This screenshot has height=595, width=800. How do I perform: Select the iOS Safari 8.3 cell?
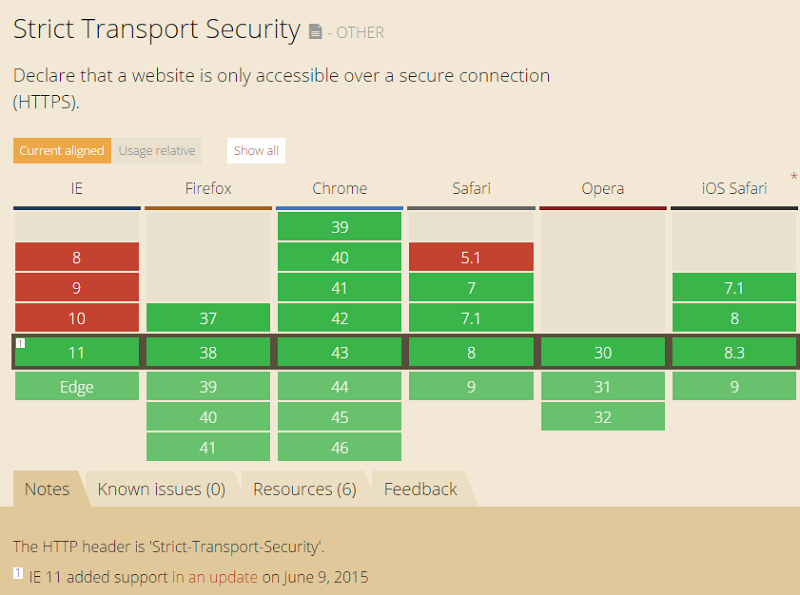tap(734, 352)
